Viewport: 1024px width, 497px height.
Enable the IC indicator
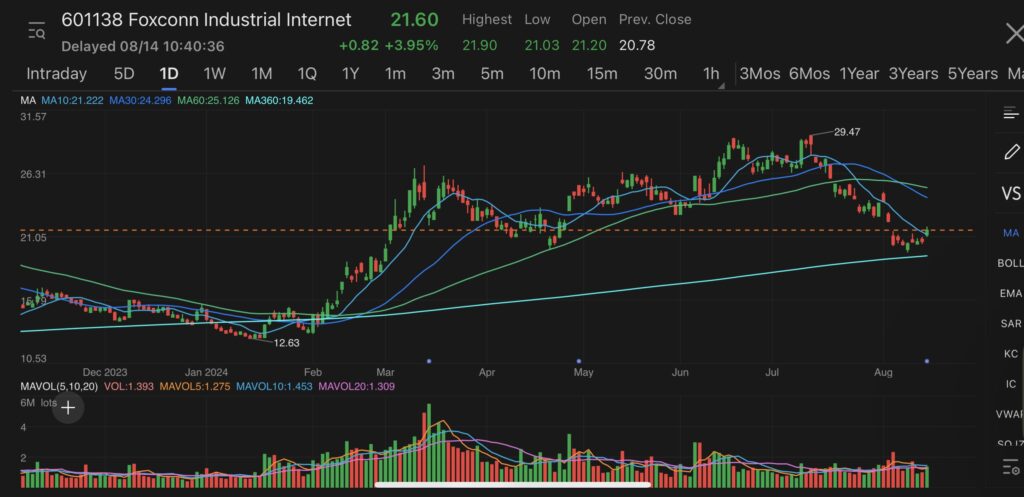tap(1011, 384)
